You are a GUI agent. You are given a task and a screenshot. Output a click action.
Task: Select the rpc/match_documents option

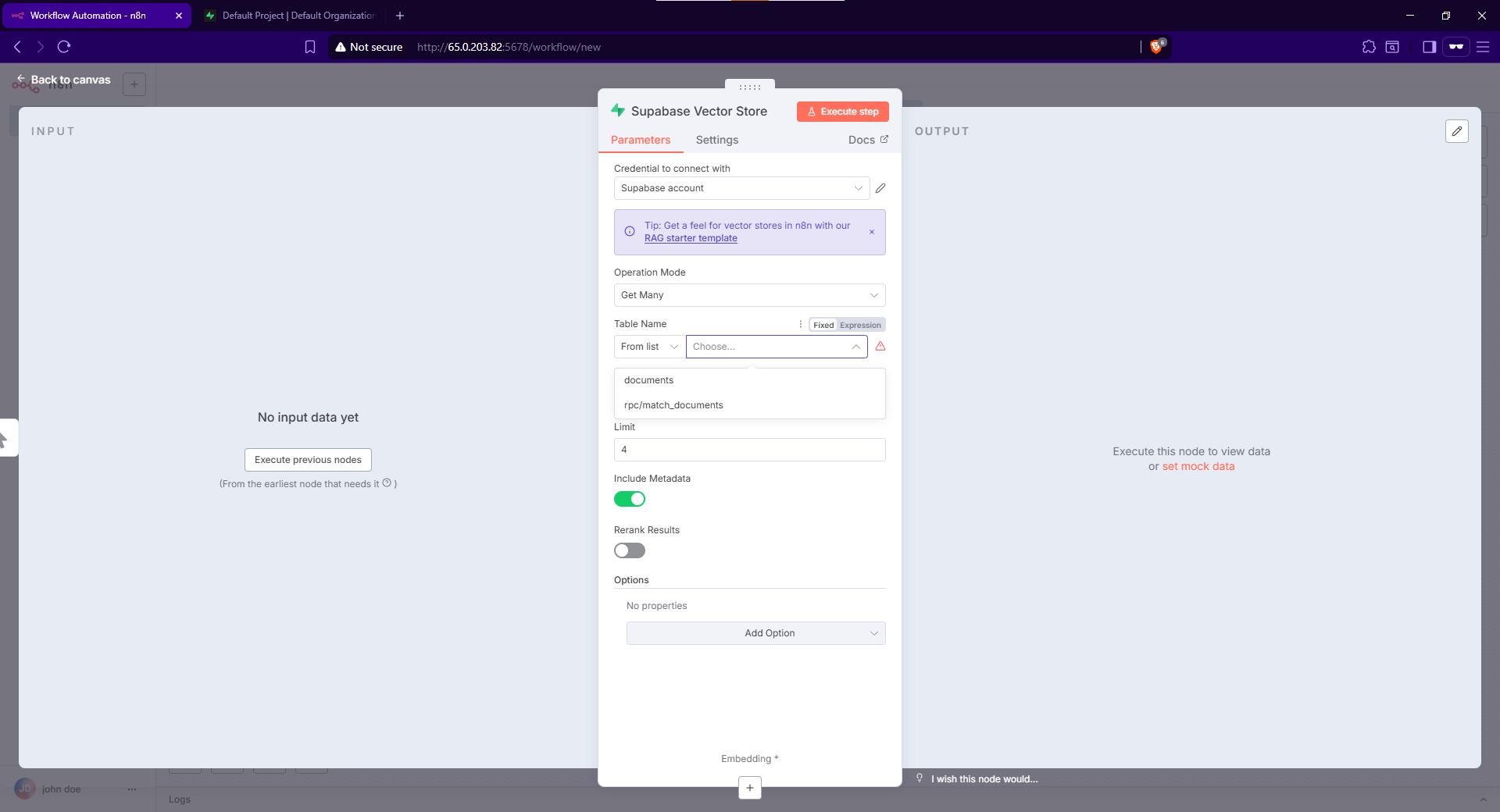[x=749, y=405]
